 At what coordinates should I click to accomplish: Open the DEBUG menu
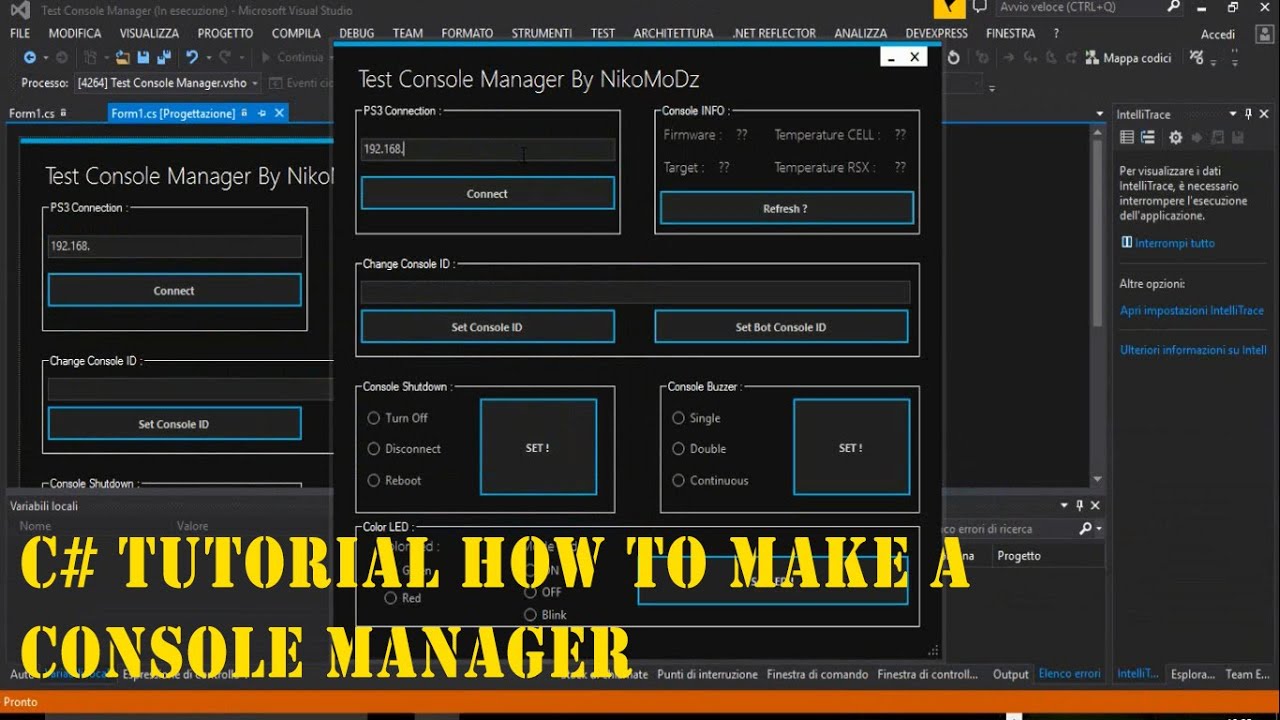[357, 33]
